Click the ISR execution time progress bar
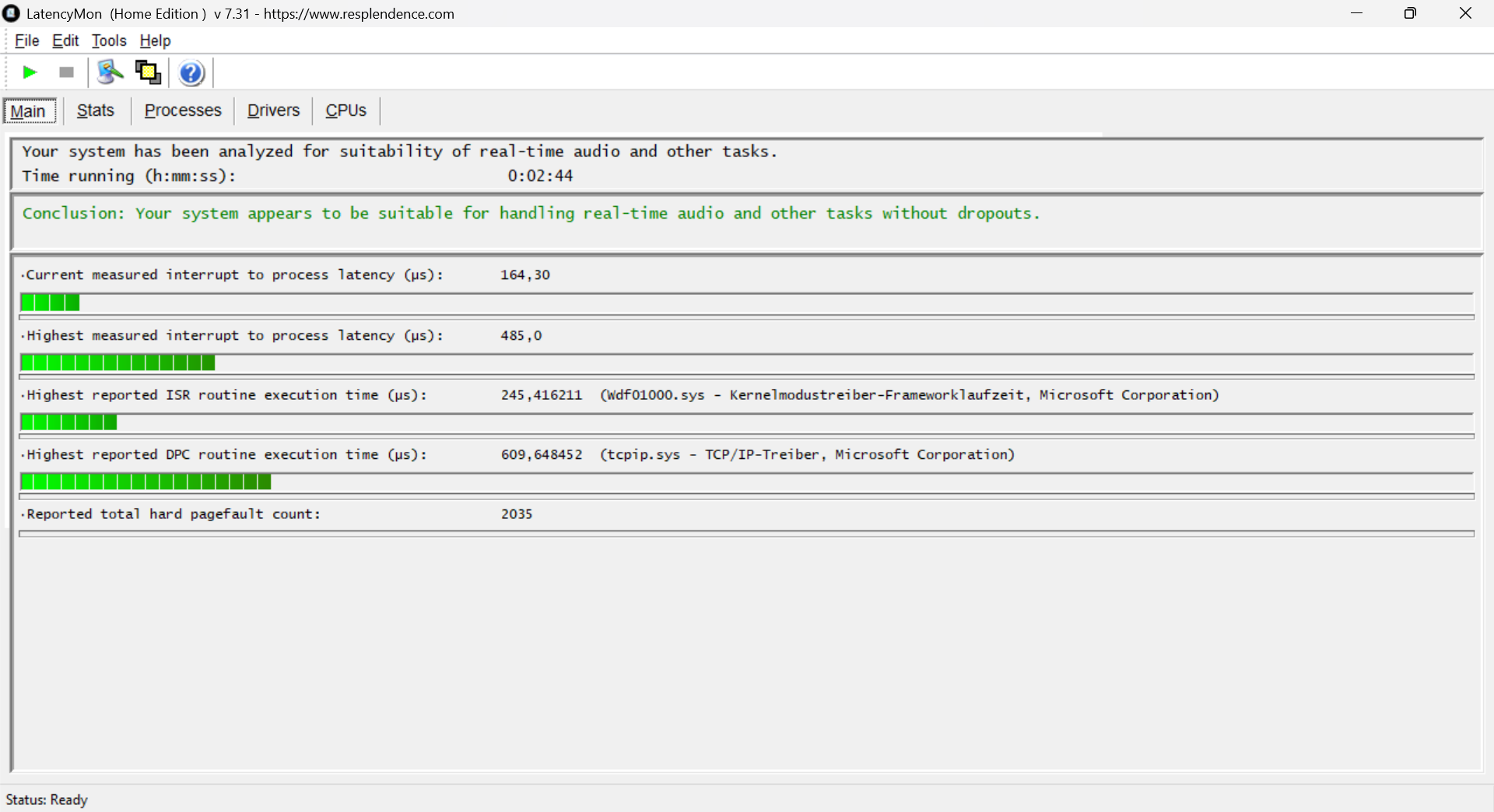 [x=746, y=422]
